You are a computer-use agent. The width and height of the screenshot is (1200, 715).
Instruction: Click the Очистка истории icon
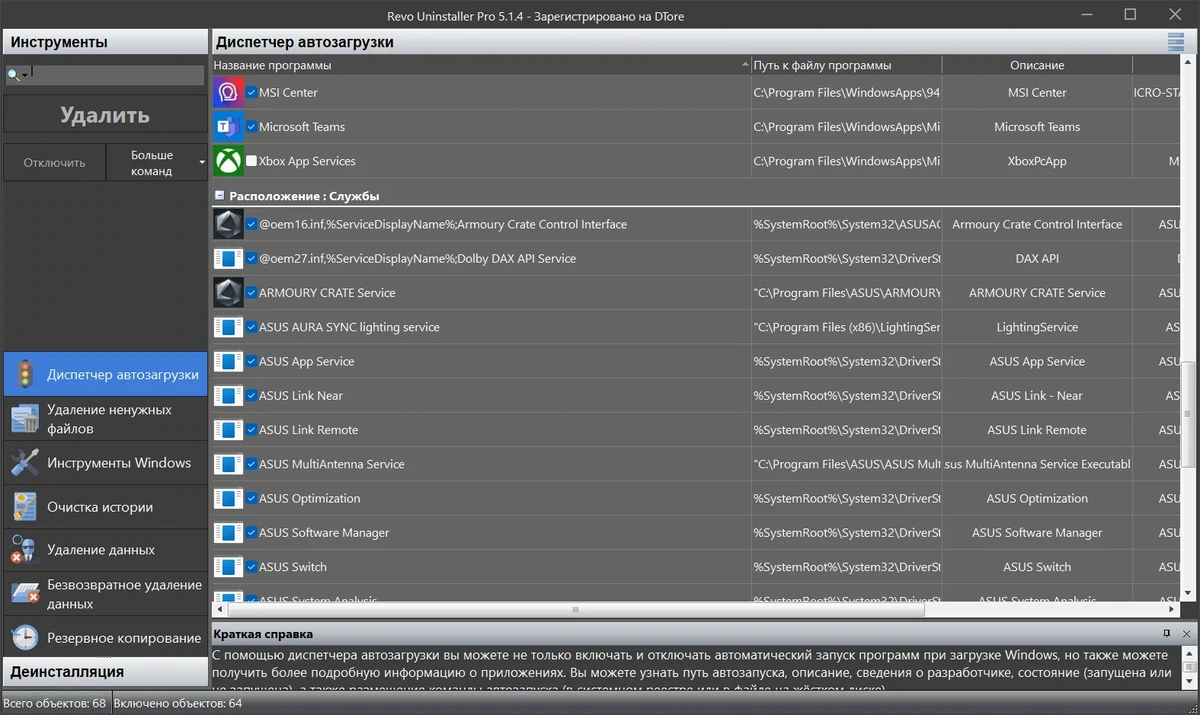coord(25,507)
